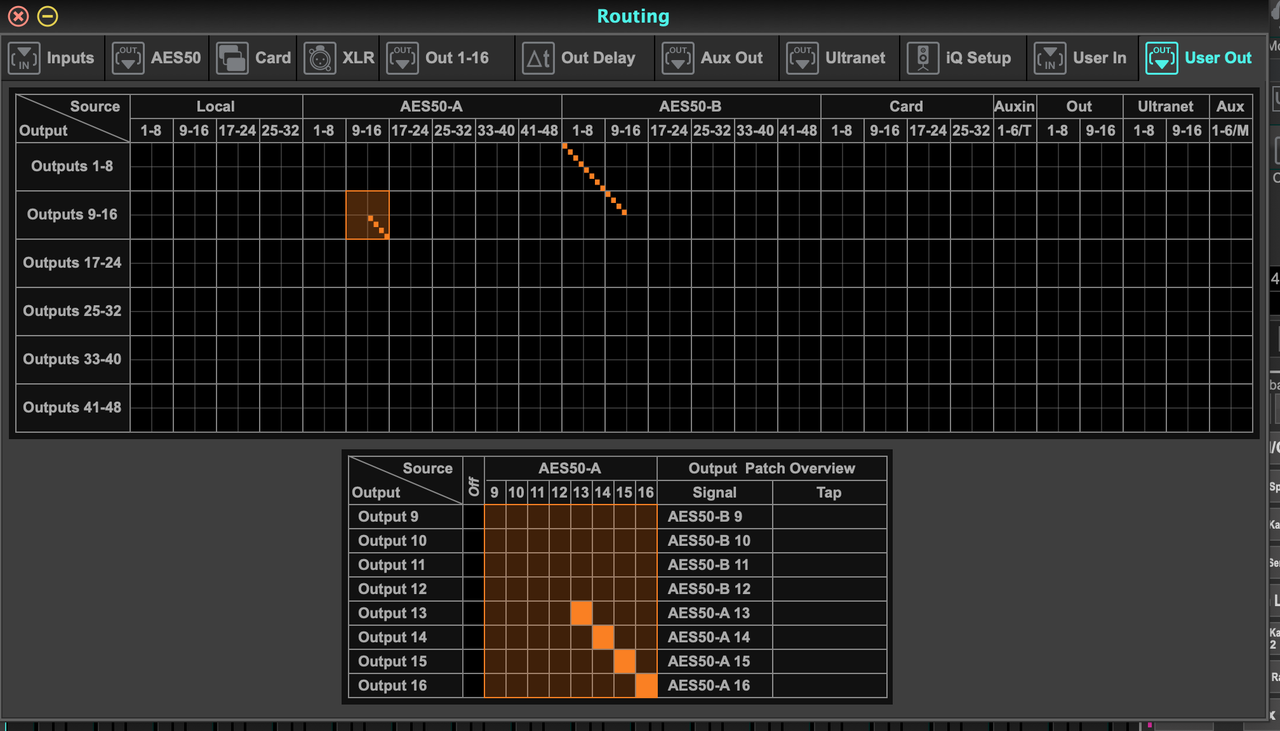Open the Ultranet tab
Viewport: 1280px width, 731px height.
tap(841, 58)
